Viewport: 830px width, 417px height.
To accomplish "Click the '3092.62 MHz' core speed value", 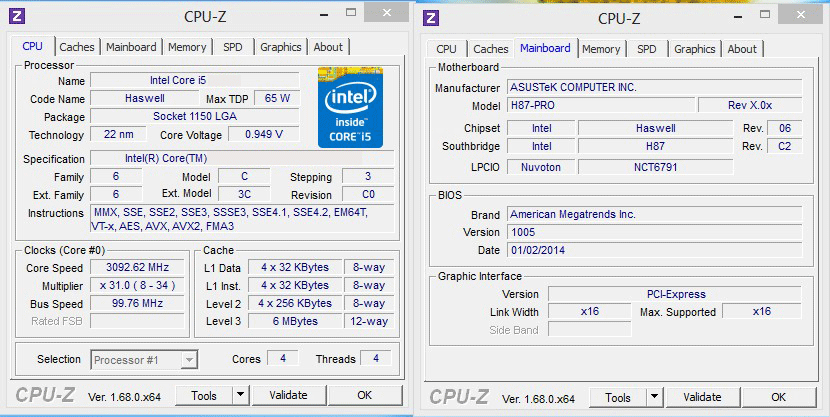I will pyautogui.click(x=138, y=267).
